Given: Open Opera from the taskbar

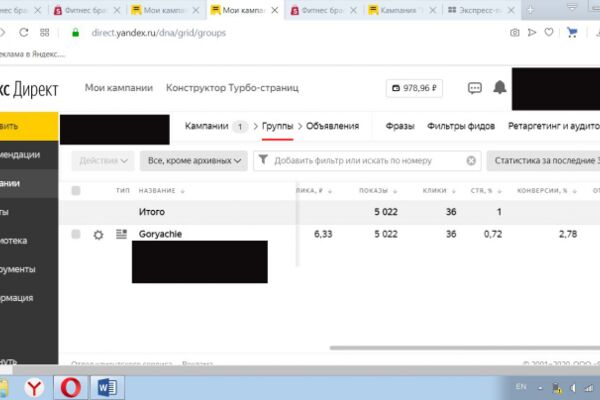Looking at the screenshot, I should click(70, 388).
